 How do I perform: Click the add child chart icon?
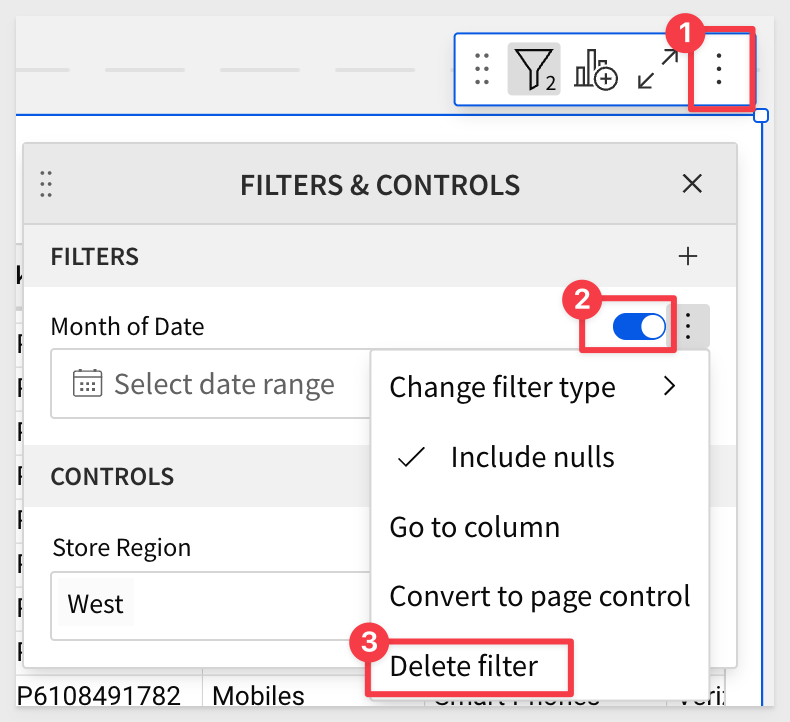(596, 70)
